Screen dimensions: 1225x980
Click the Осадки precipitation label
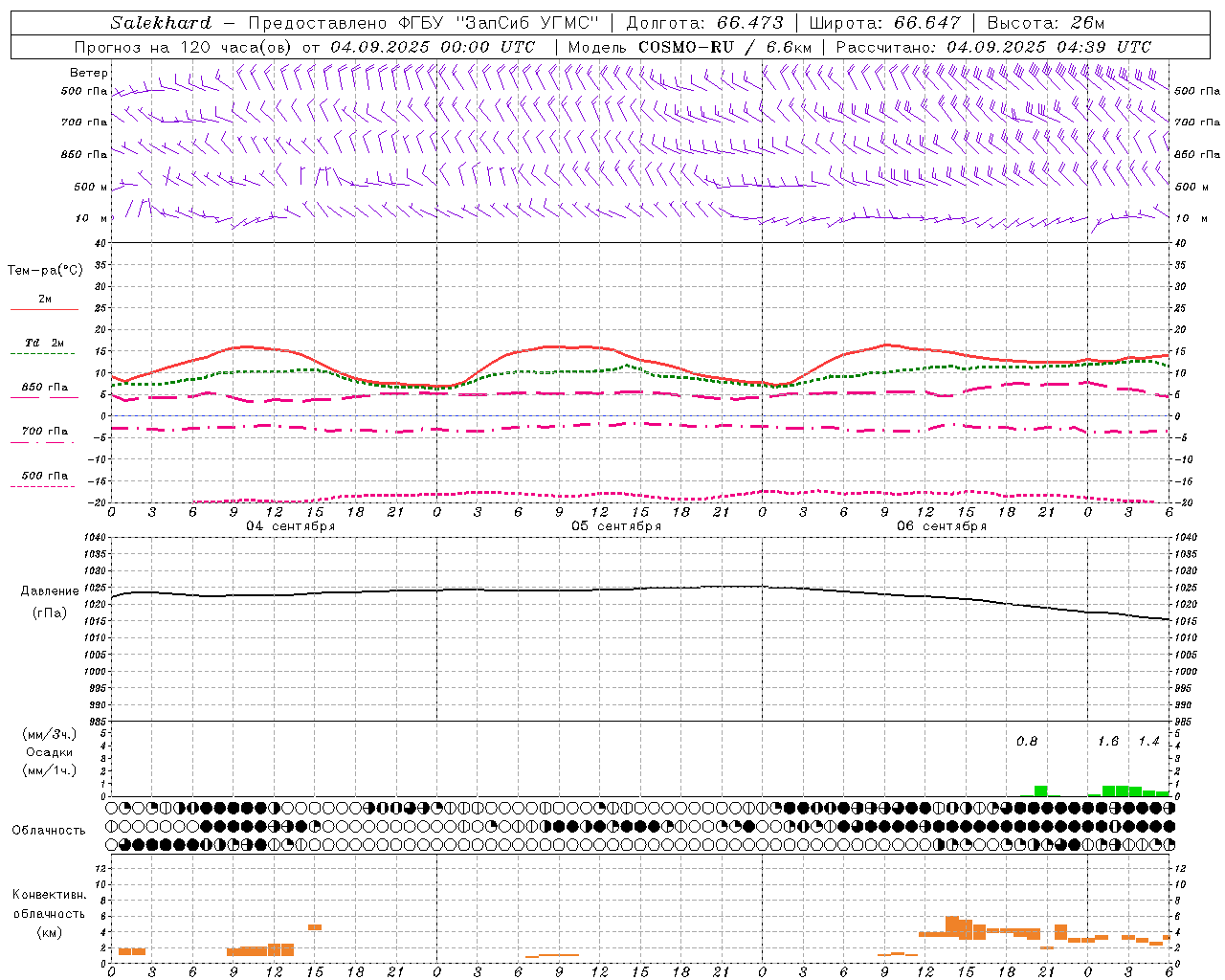coord(50,752)
